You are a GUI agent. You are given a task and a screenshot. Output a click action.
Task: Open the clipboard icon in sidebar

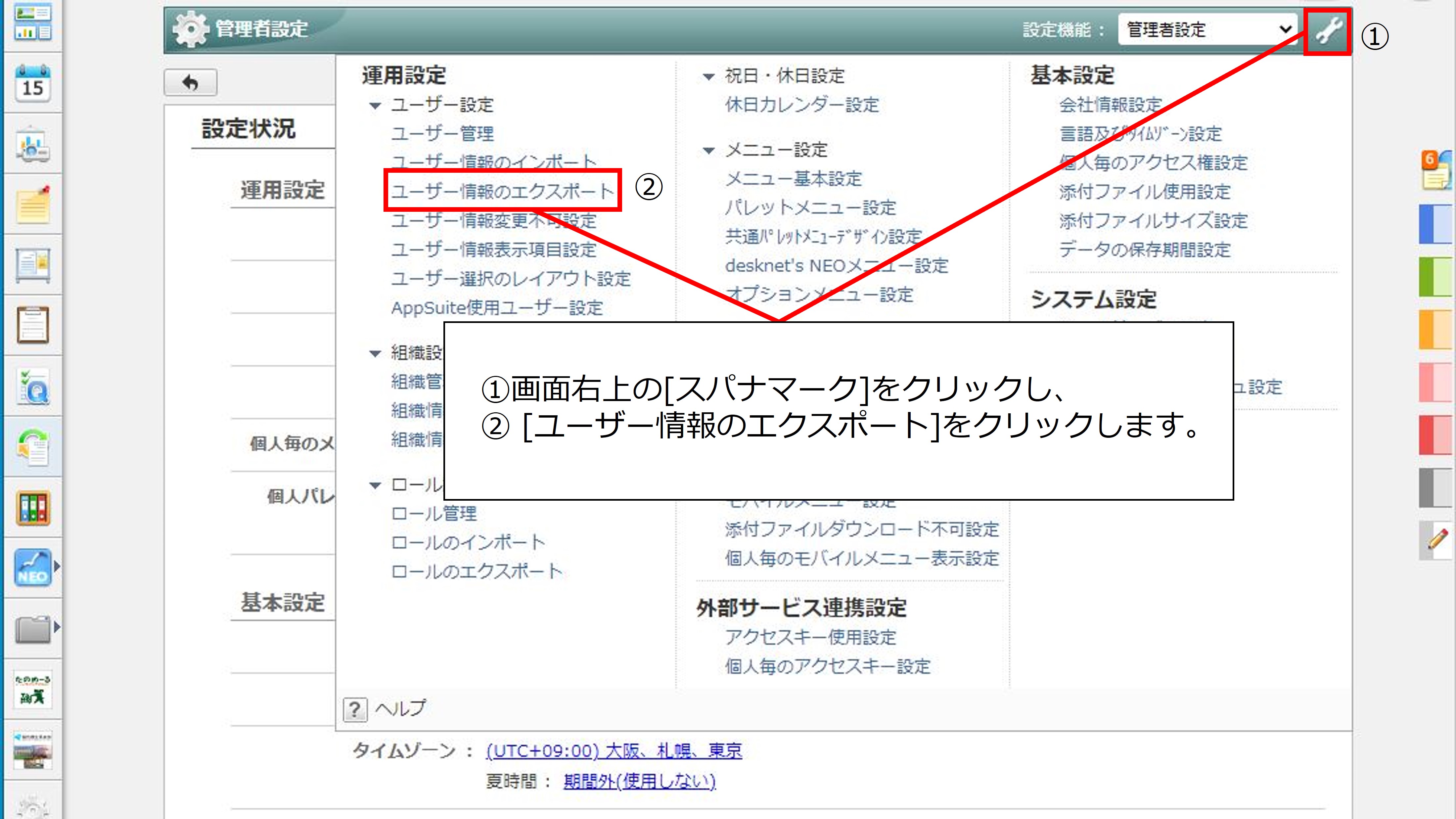33,325
